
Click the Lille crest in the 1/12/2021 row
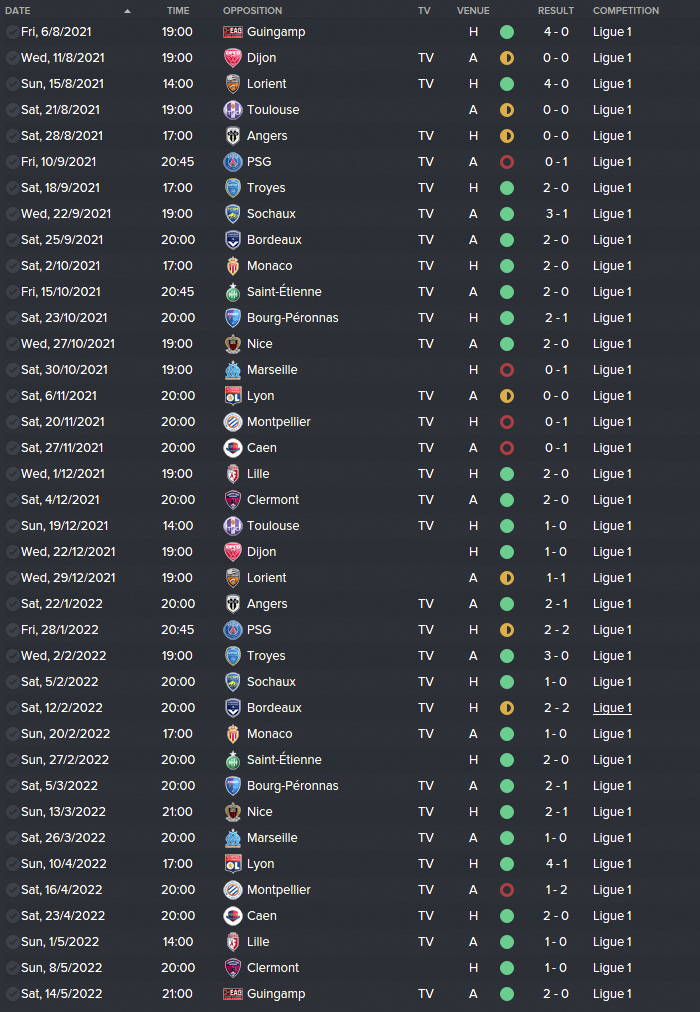[232, 474]
